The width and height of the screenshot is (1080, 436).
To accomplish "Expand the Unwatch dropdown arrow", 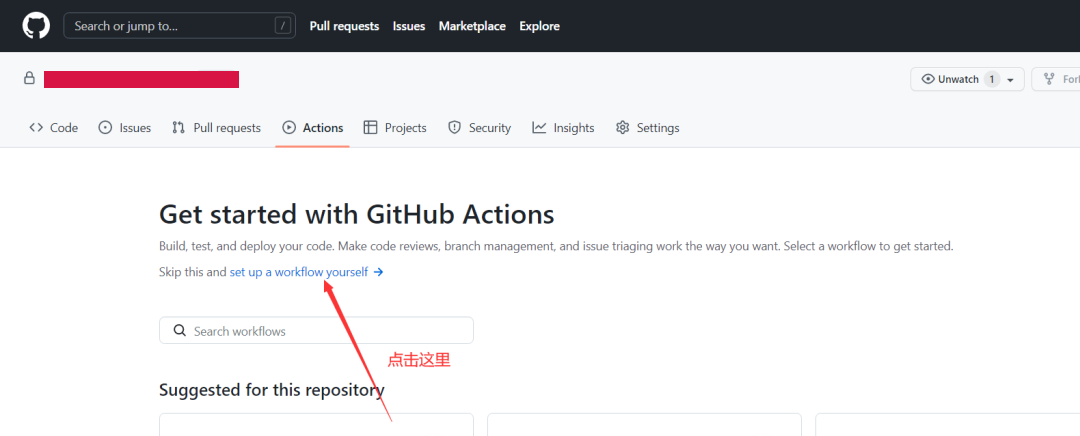I will 1010,80.
